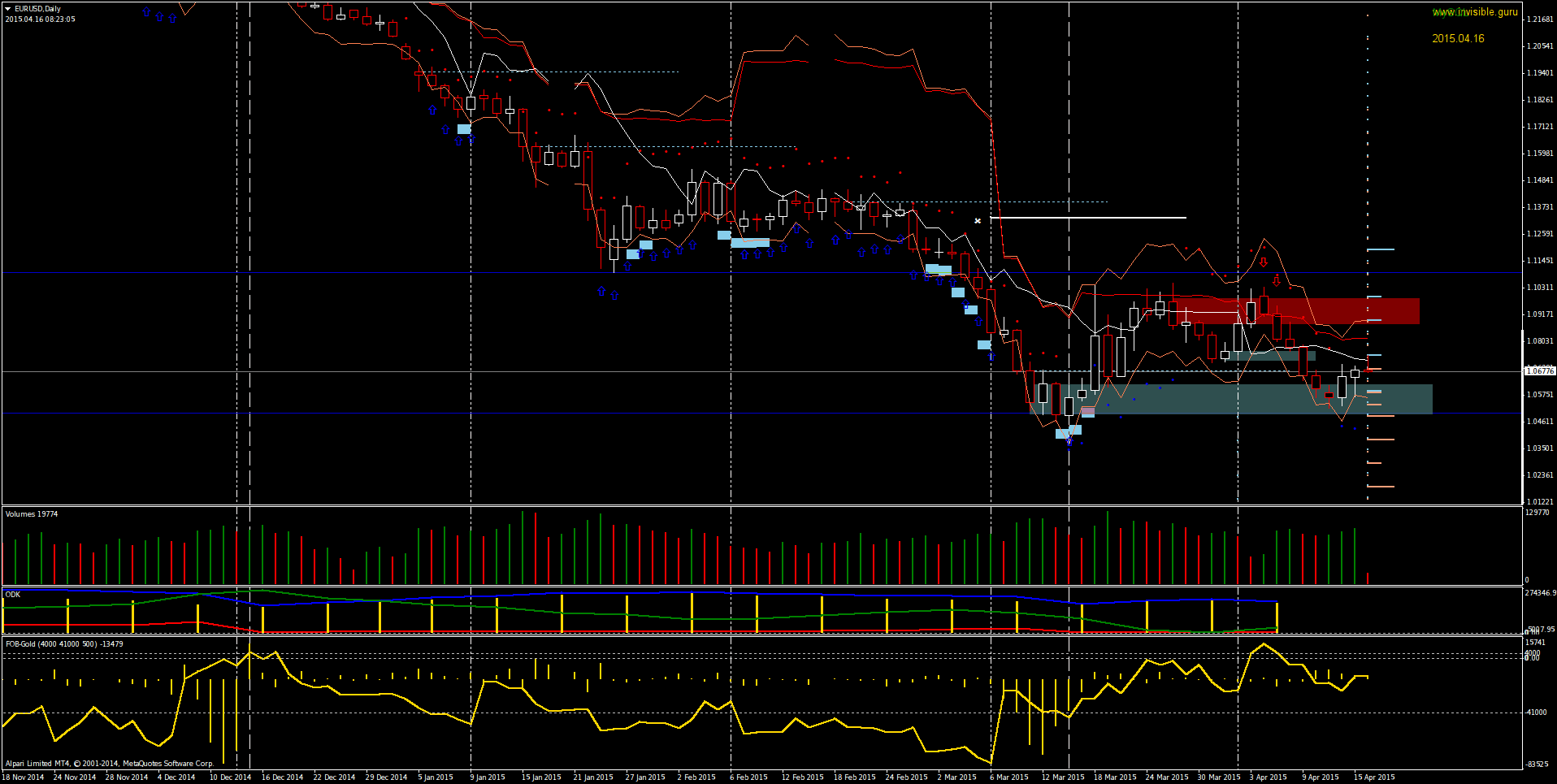Click the 18 Nov 2014 date label
This screenshot has height=784, width=1557.
23,778
